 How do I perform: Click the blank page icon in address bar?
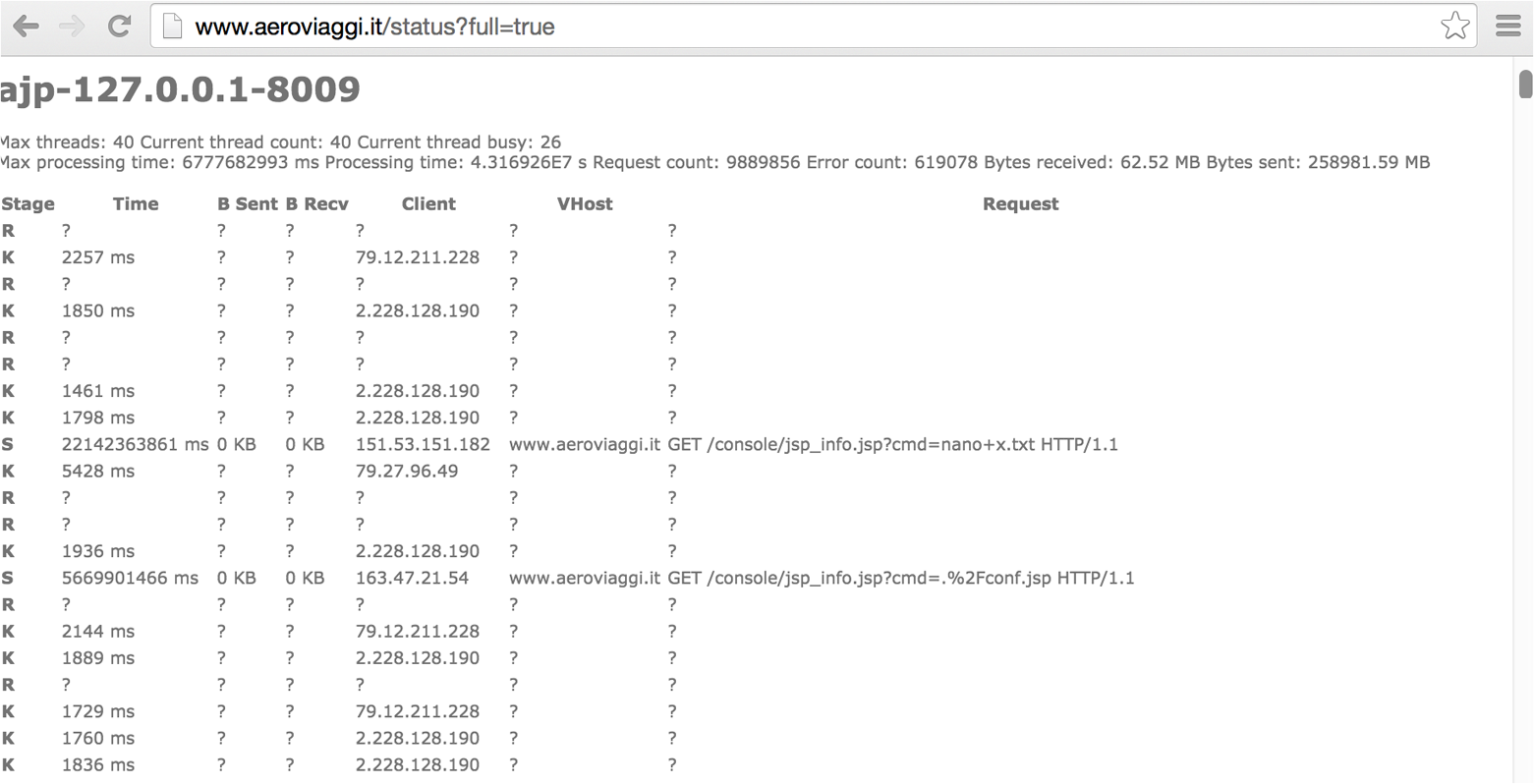pyautogui.click(x=171, y=26)
